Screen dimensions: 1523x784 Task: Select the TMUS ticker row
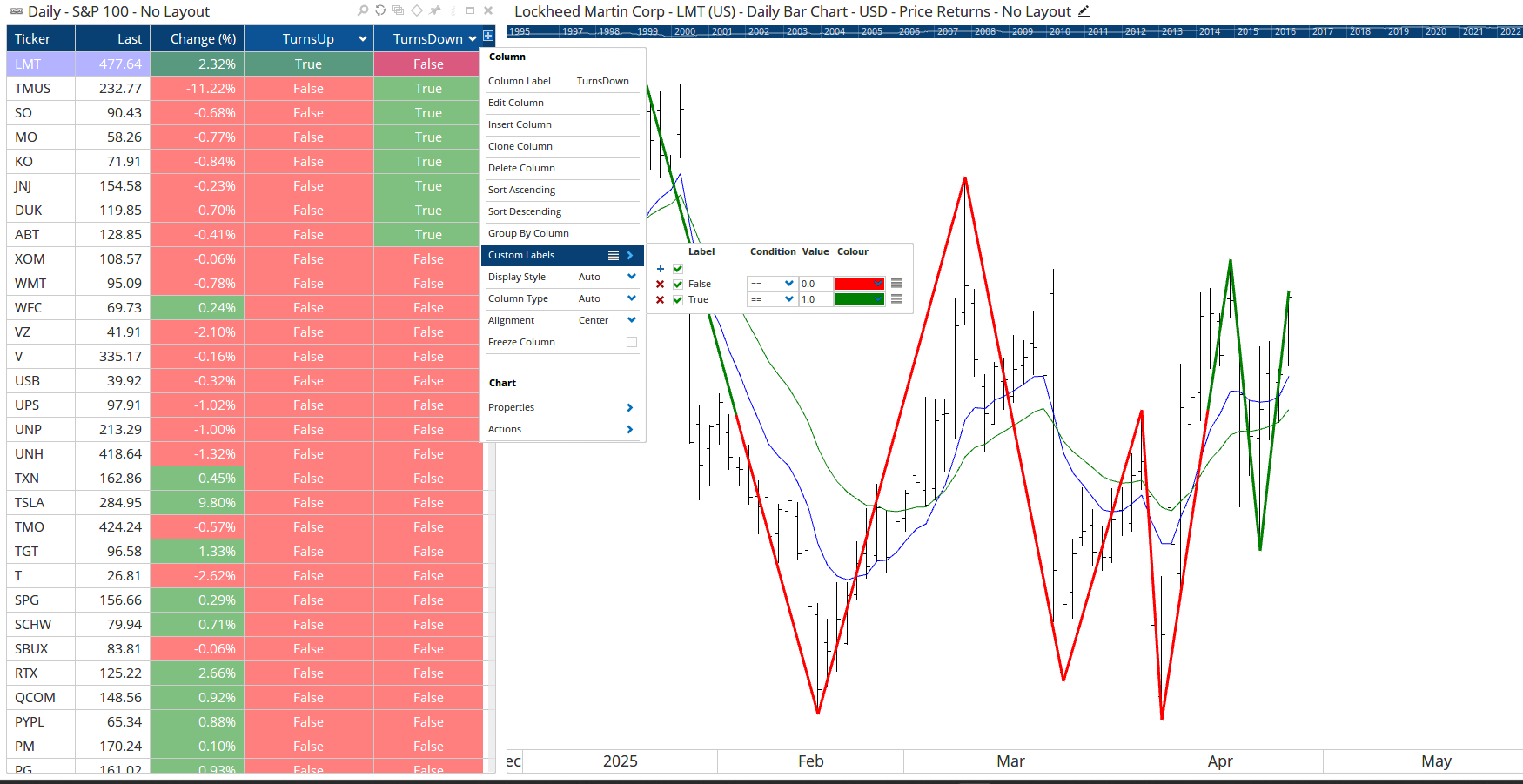245,89
